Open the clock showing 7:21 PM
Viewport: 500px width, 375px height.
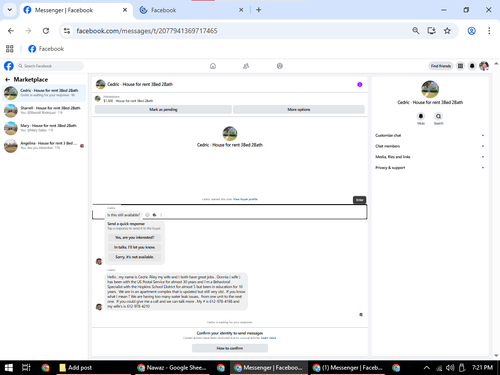[x=482, y=368]
